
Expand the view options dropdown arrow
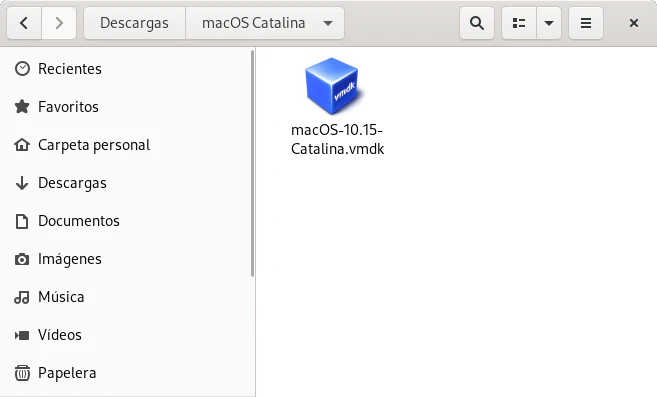pyautogui.click(x=549, y=23)
